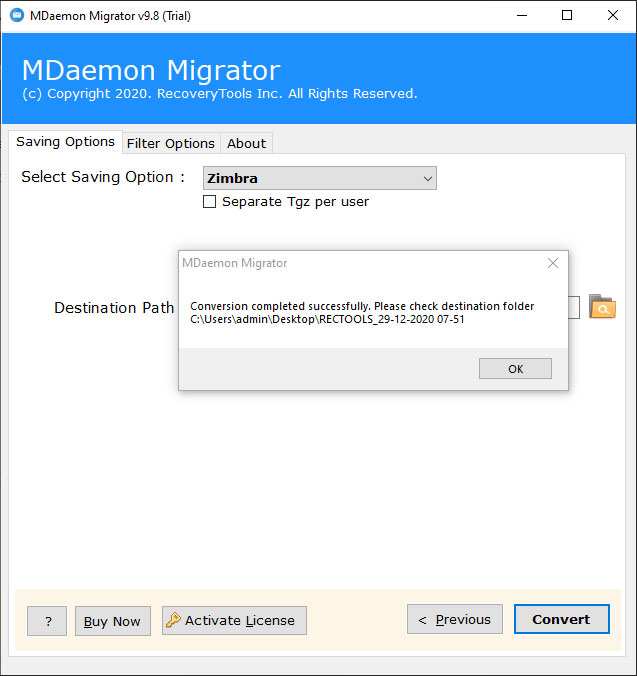Click the destination folder path text in dialog
The image size is (637, 676).
click(x=327, y=319)
